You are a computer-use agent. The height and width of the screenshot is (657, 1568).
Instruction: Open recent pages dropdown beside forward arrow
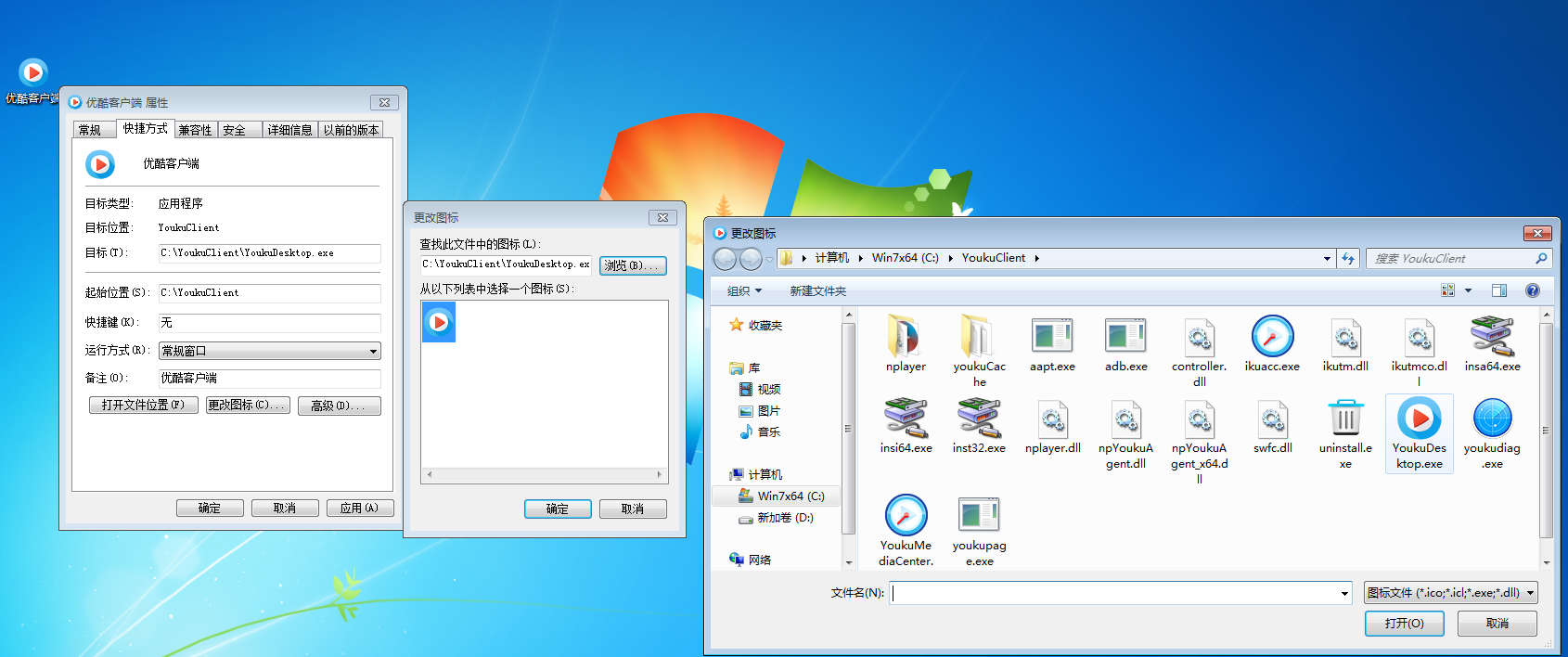[x=769, y=259]
